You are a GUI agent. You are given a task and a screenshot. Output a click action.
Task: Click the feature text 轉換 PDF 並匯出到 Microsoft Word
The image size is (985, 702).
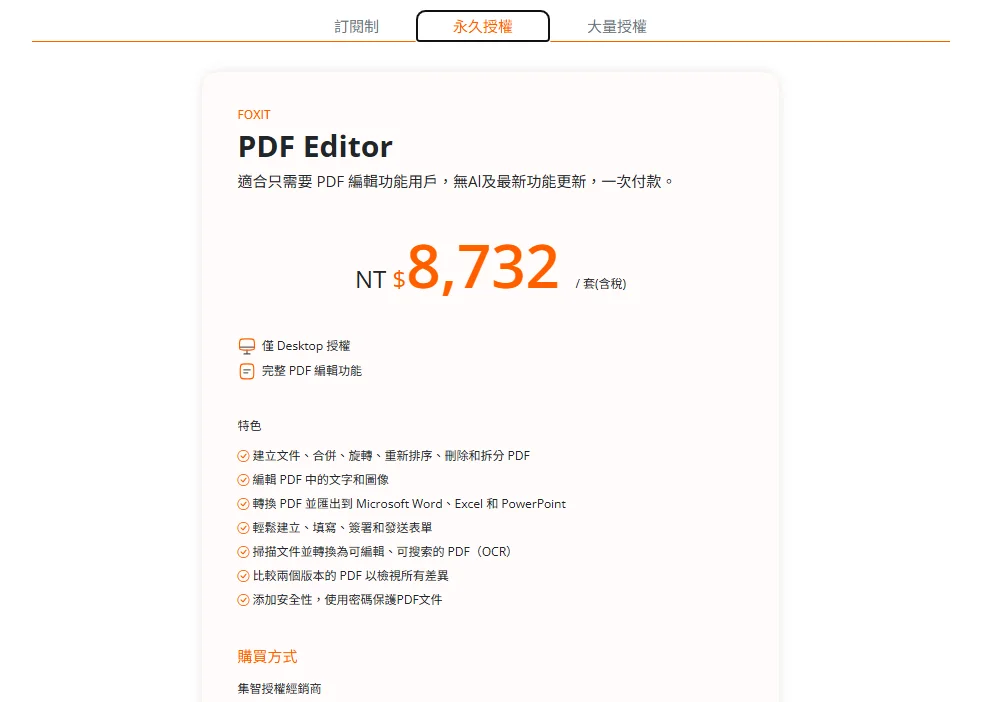[x=409, y=503]
